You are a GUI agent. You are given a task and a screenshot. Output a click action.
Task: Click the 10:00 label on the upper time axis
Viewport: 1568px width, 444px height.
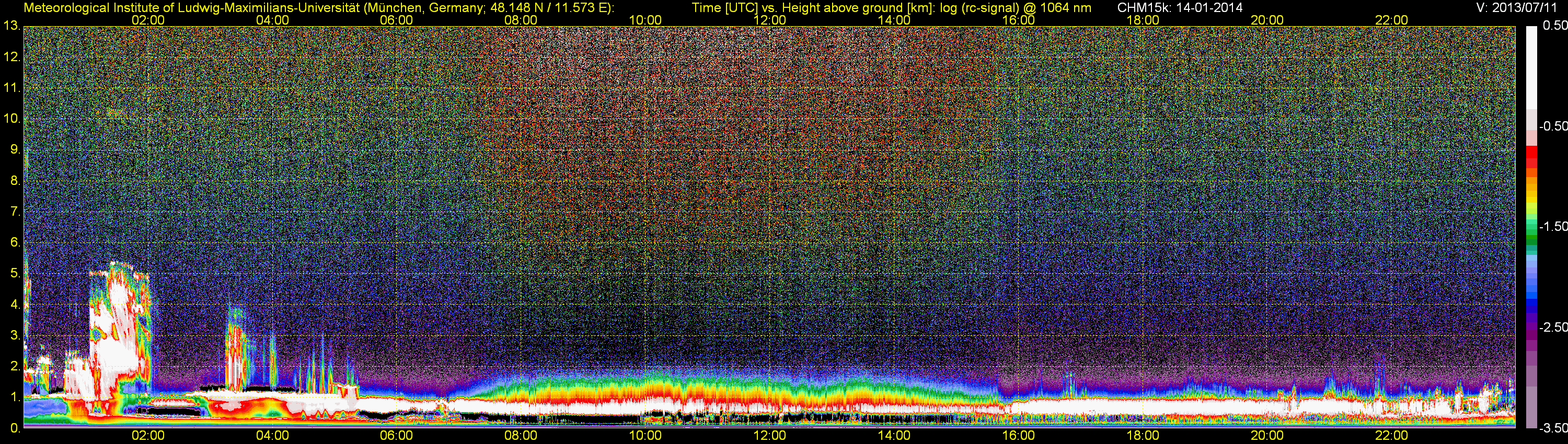coord(645,20)
